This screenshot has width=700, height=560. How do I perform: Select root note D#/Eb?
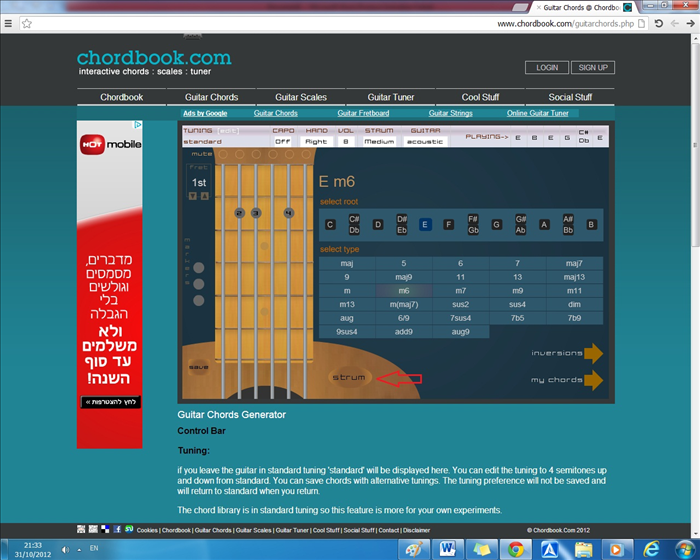[x=402, y=225]
